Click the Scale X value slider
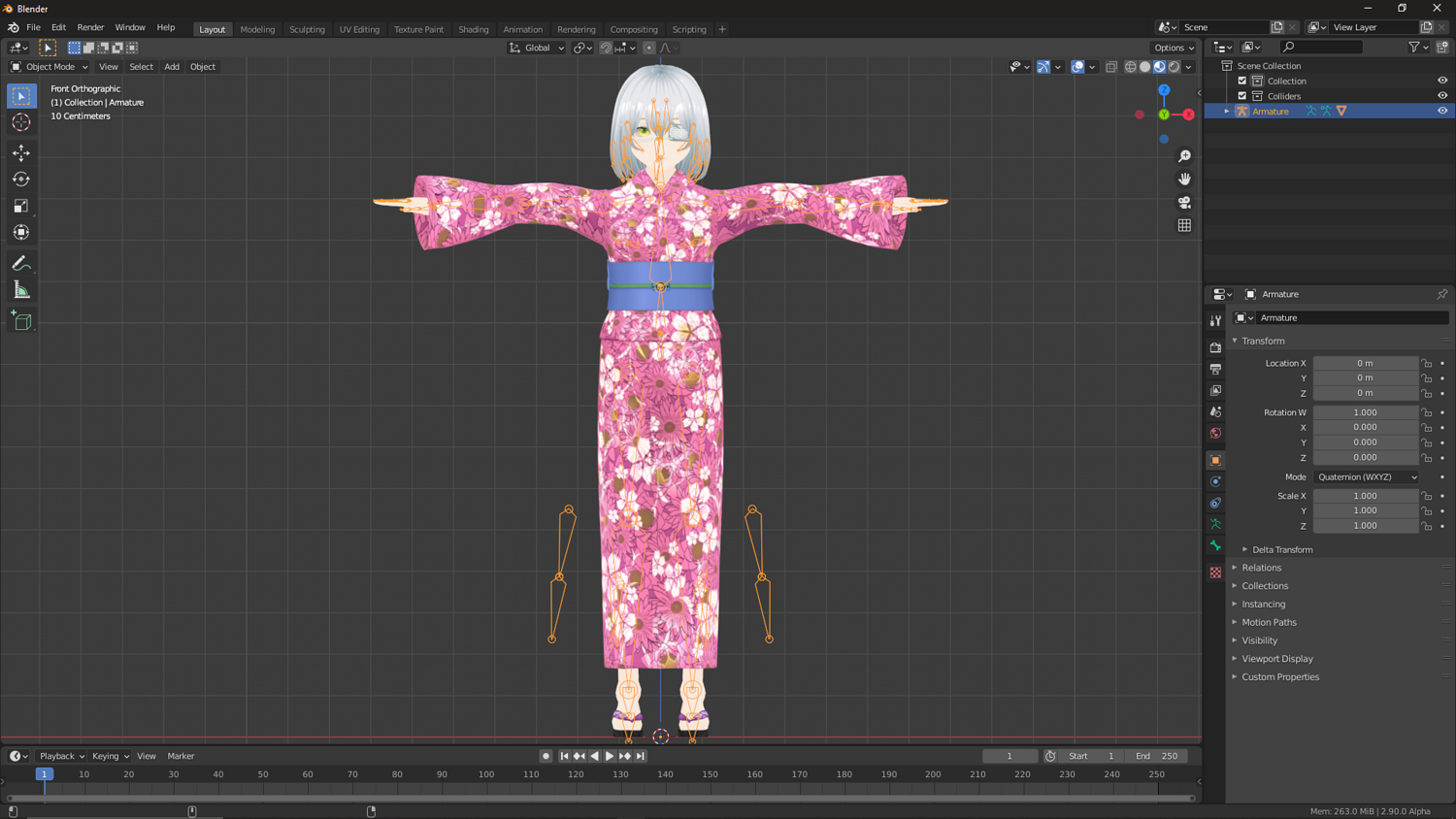This screenshot has width=1456, height=819. [x=1366, y=496]
